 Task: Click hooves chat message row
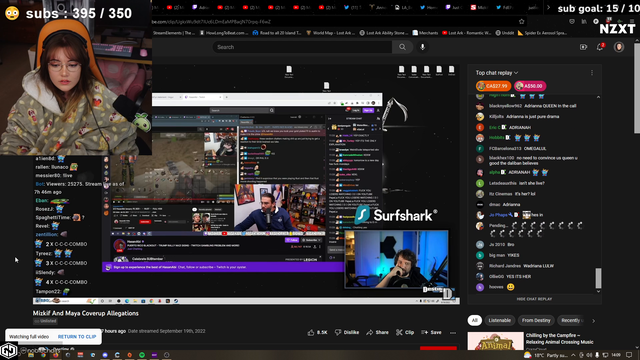(x=534, y=287)
